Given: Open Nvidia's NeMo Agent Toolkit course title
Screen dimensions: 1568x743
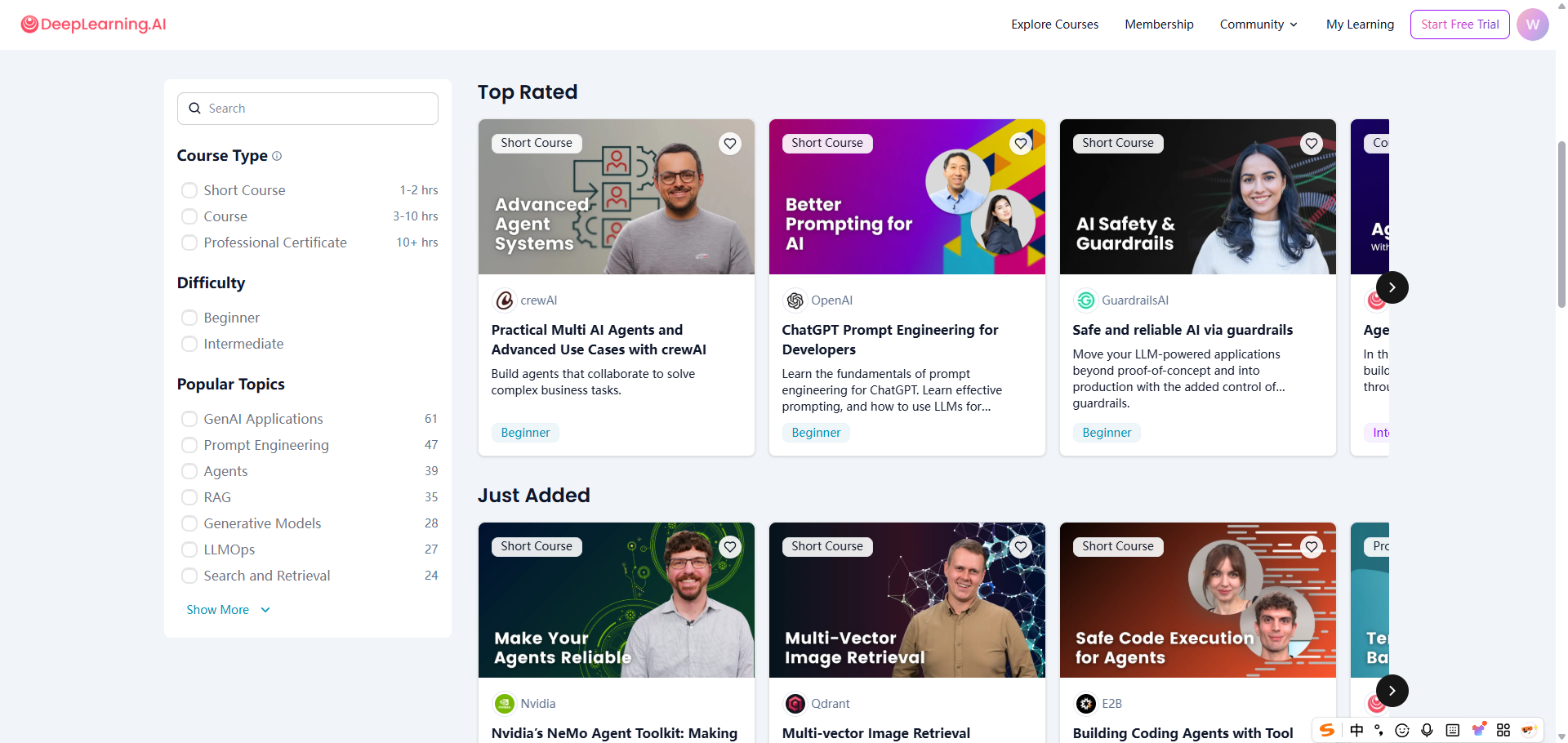Looking at the screenshot, I should (x=614, y=733).
